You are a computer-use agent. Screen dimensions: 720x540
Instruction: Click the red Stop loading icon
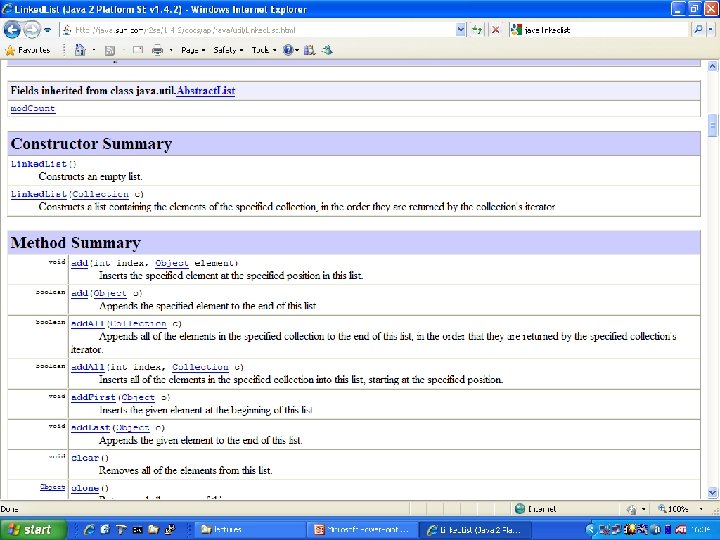[495, 30]
